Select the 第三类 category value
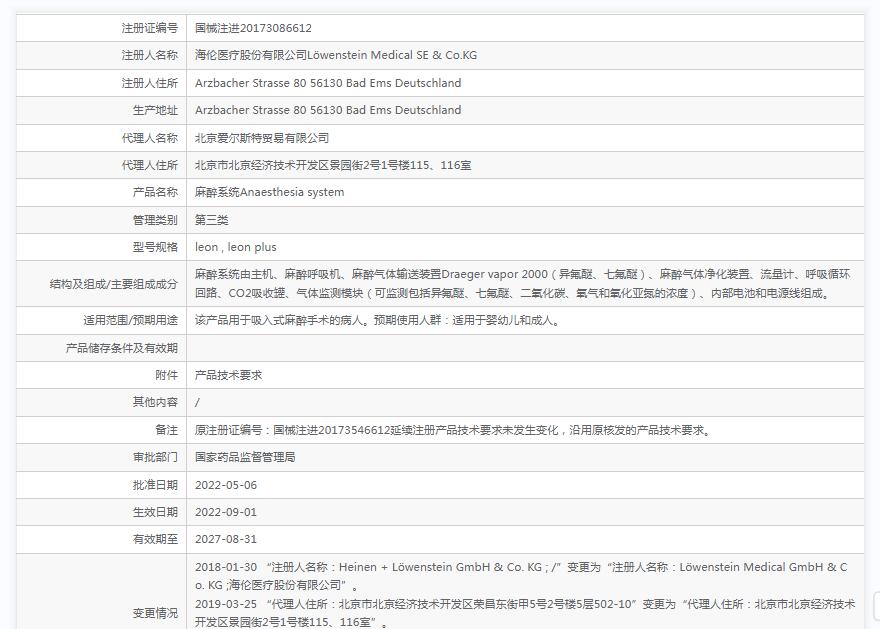The width and height of the screenshot is (880, 629). 212,220
